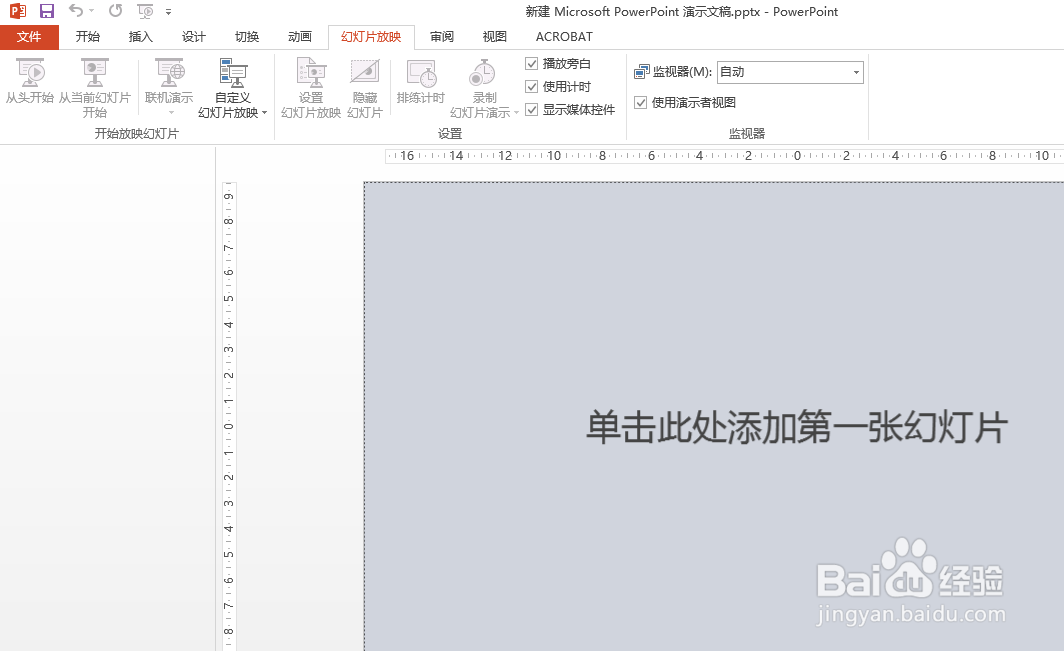Click the placeholder text 单击此处添加第一张幻灯片
The height and width of the screenshot is (651, 1064).
797,428
